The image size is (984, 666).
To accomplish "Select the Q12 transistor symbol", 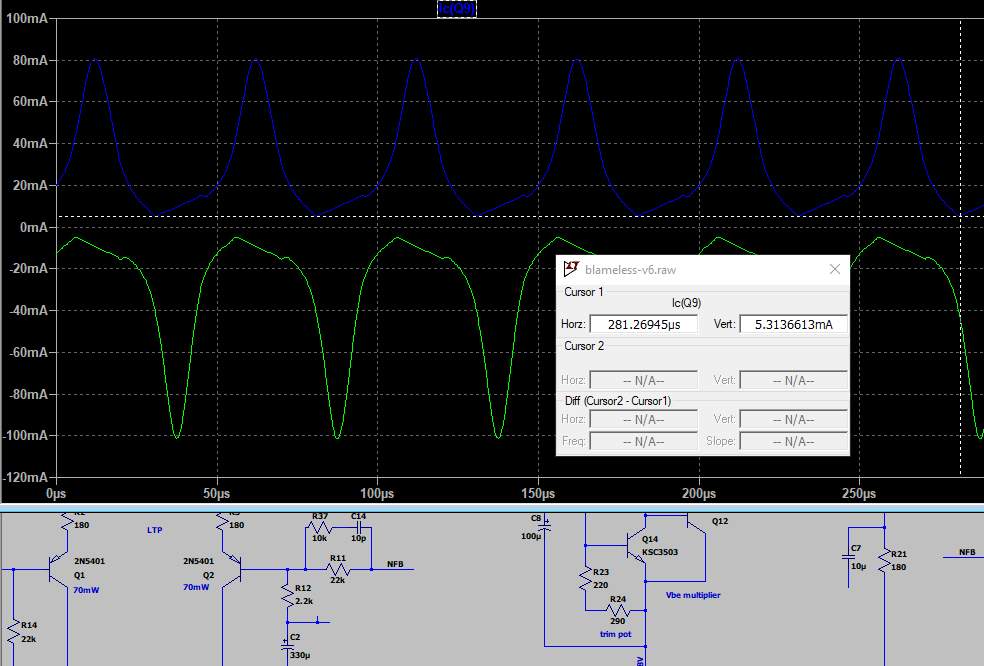I will (695, 522).
